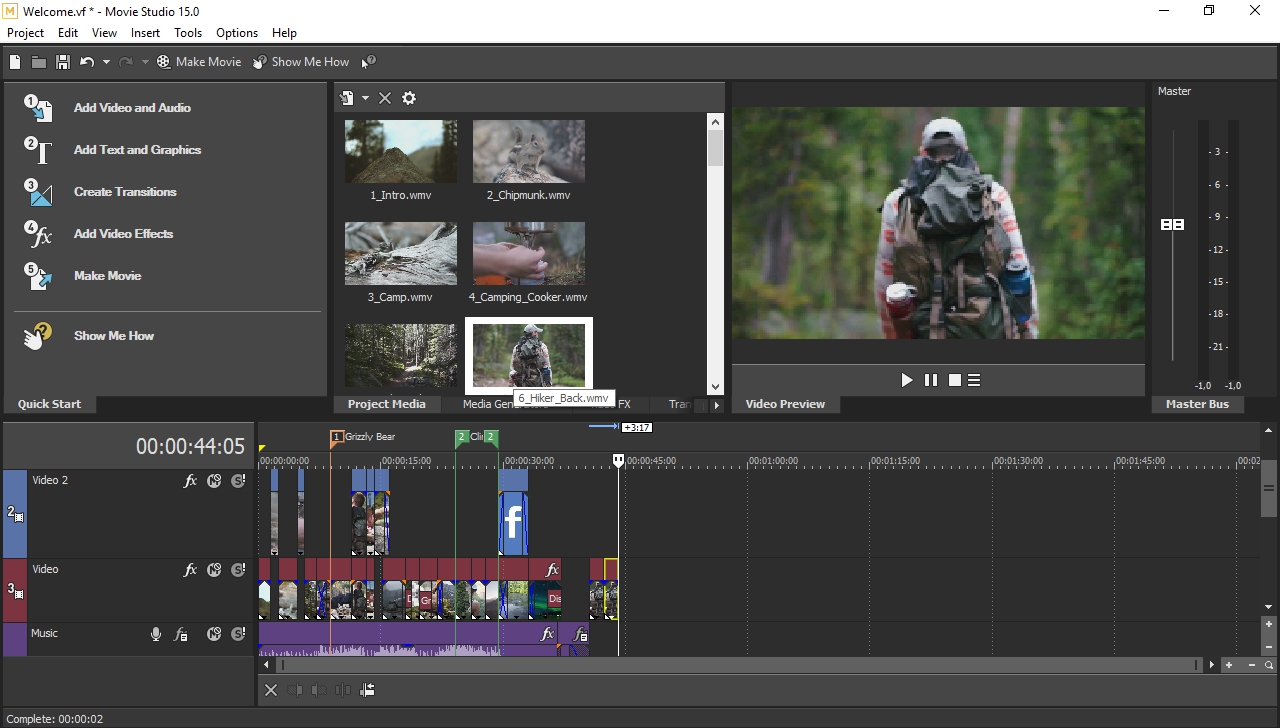Click the Save project icon in toolbar

click(x=62, y=62)
